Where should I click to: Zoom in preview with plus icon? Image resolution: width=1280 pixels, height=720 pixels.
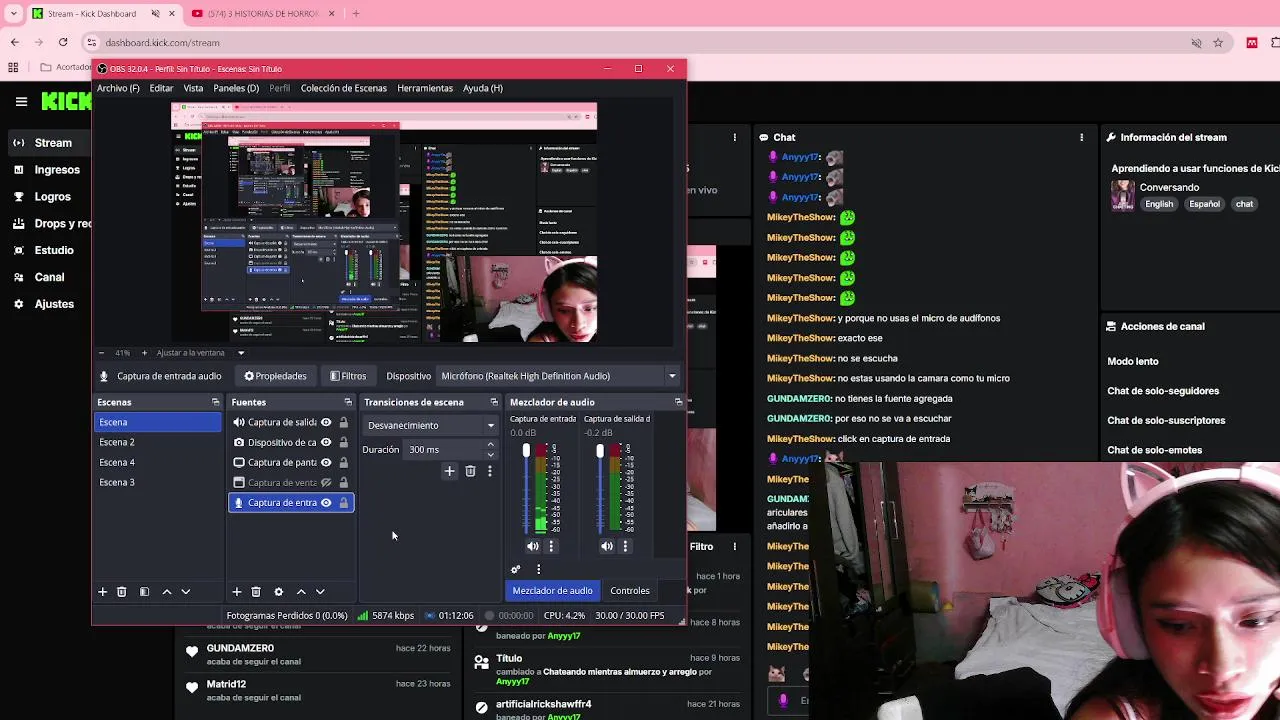point(144,353)
